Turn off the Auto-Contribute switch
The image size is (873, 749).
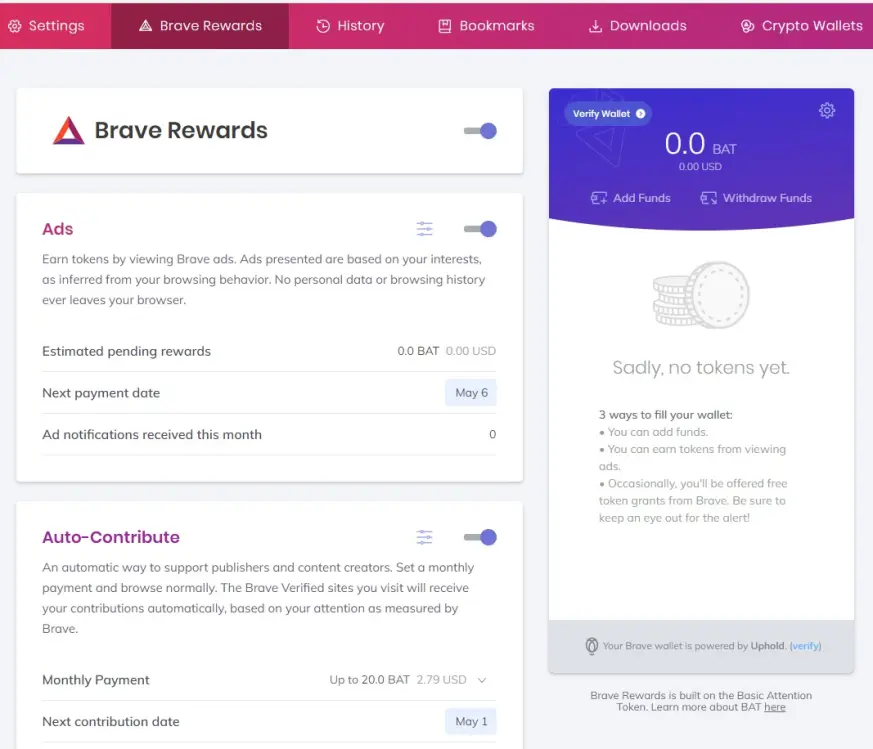click(480, 537)
